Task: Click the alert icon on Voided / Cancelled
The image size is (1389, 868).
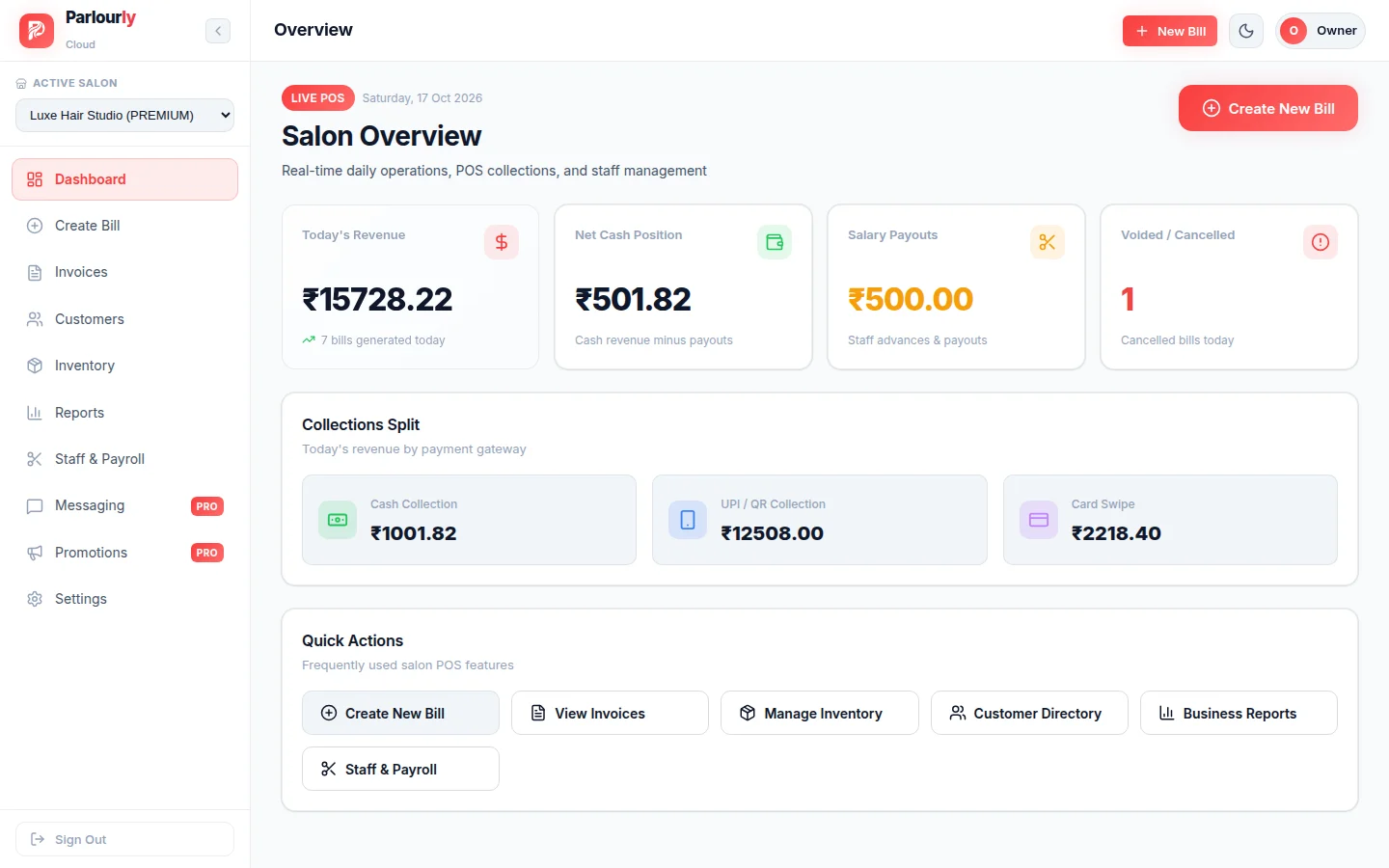Action: click(x=1321, y=242)
